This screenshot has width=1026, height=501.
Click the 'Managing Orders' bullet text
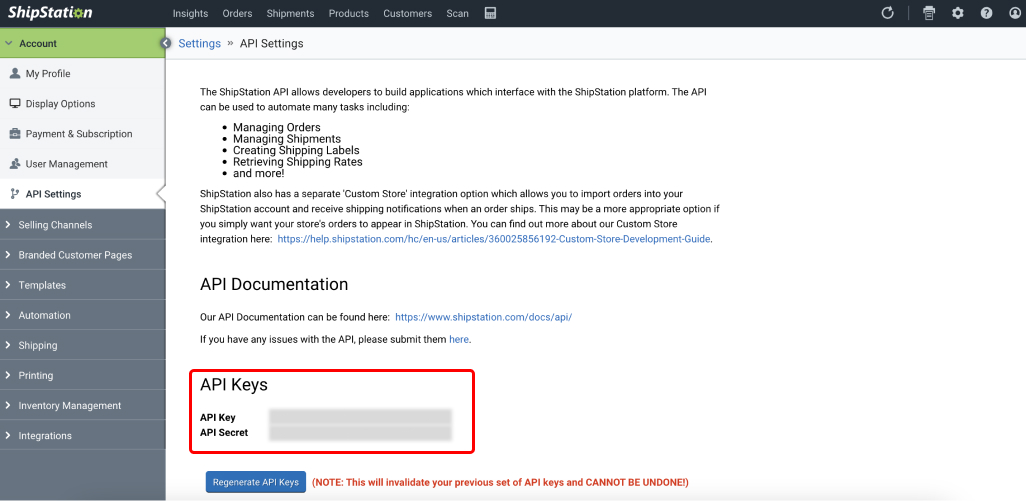tap(277, 127)
